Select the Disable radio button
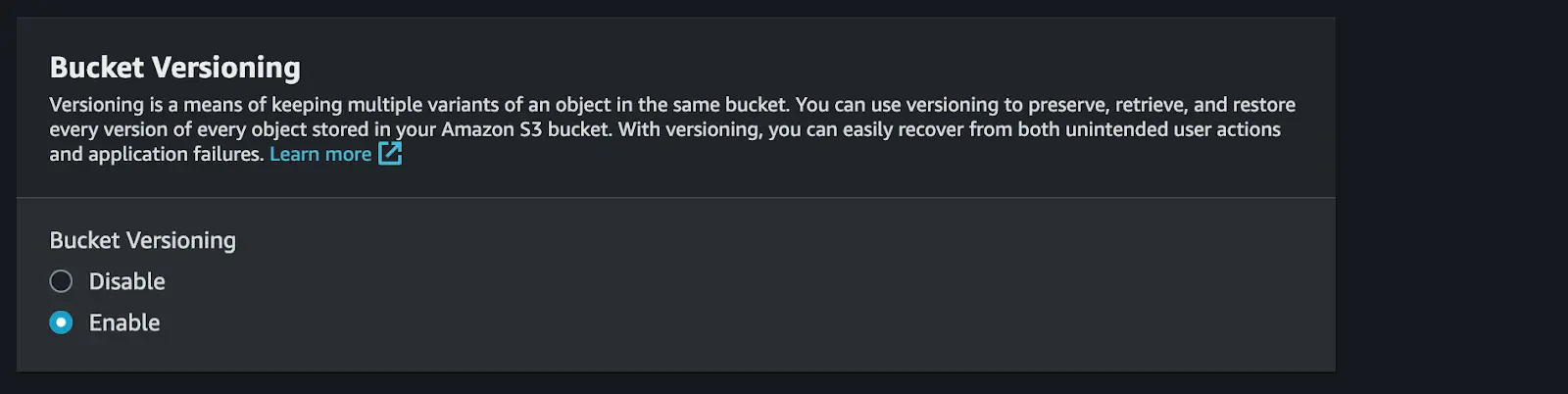 [61, 281]
